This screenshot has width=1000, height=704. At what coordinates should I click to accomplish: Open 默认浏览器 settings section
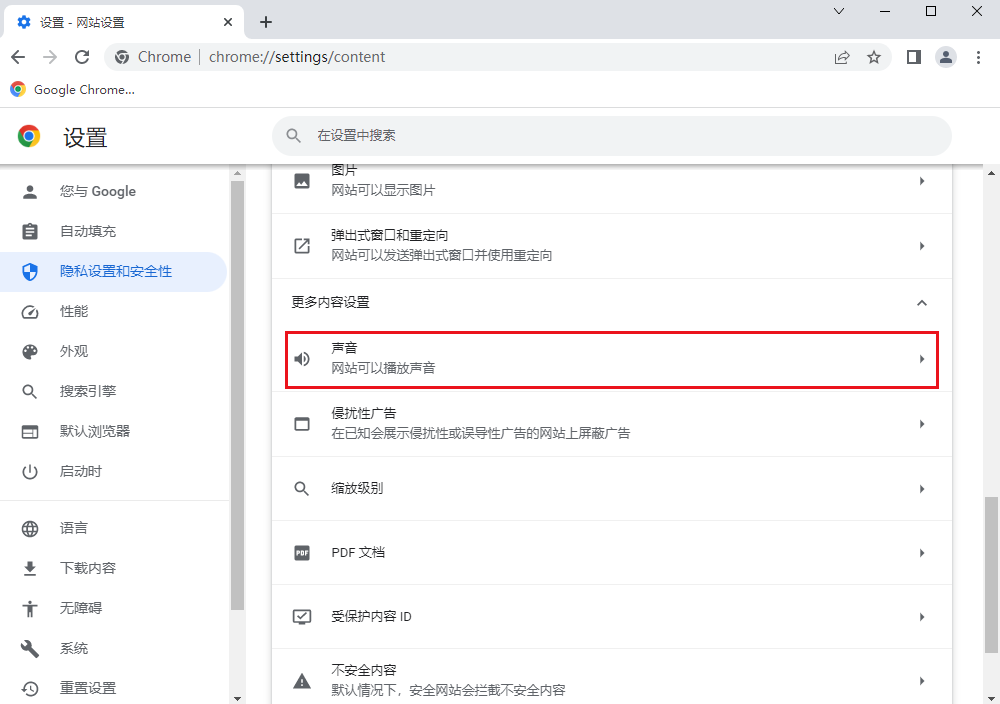pos(114,432)
